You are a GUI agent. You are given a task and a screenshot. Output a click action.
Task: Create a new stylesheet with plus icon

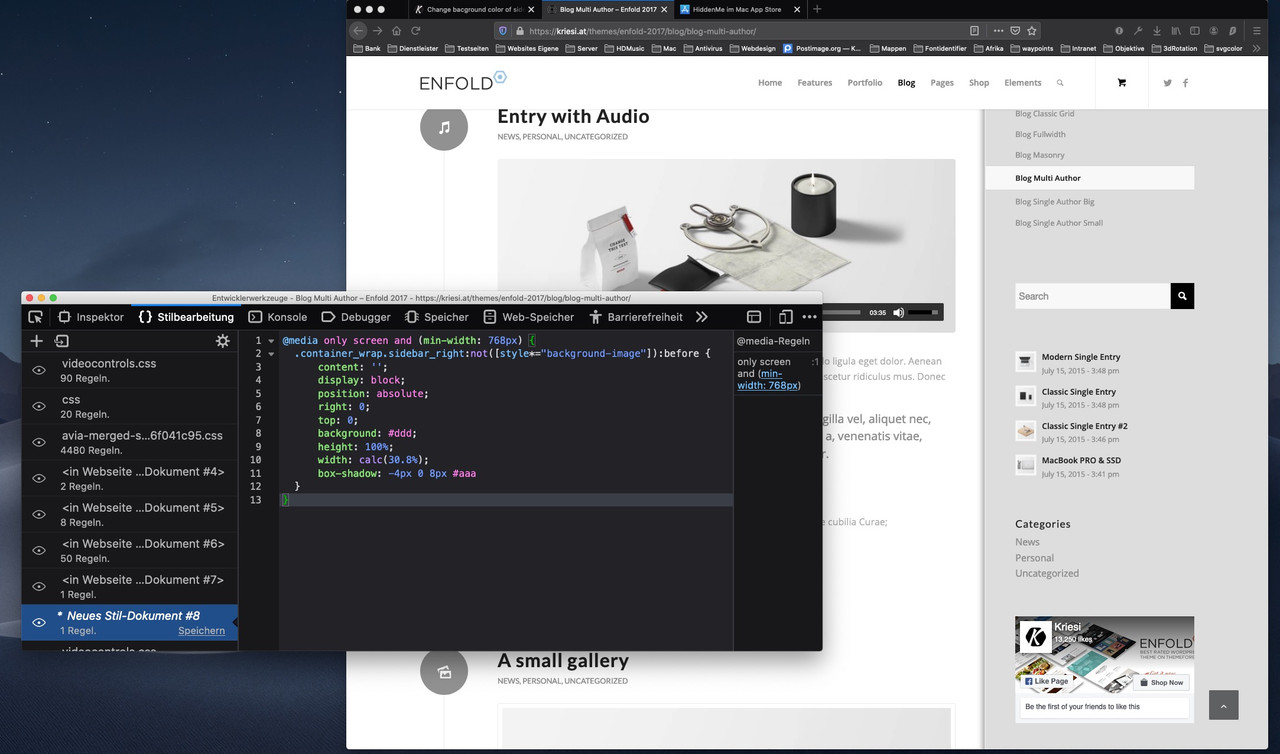point(37,341)
